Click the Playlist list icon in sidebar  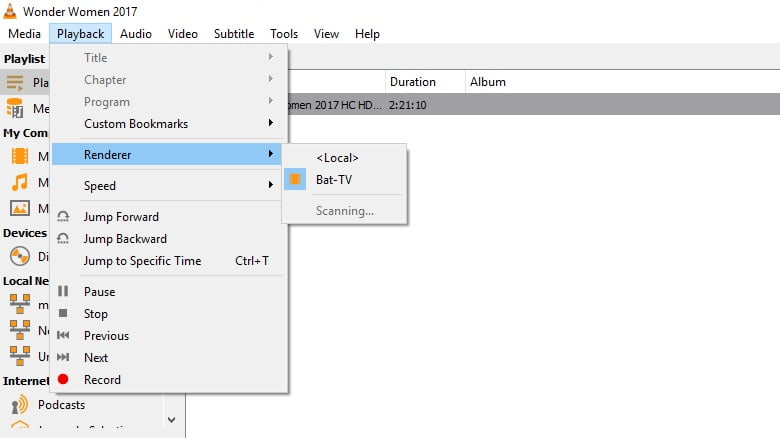(x=15, y=83)
